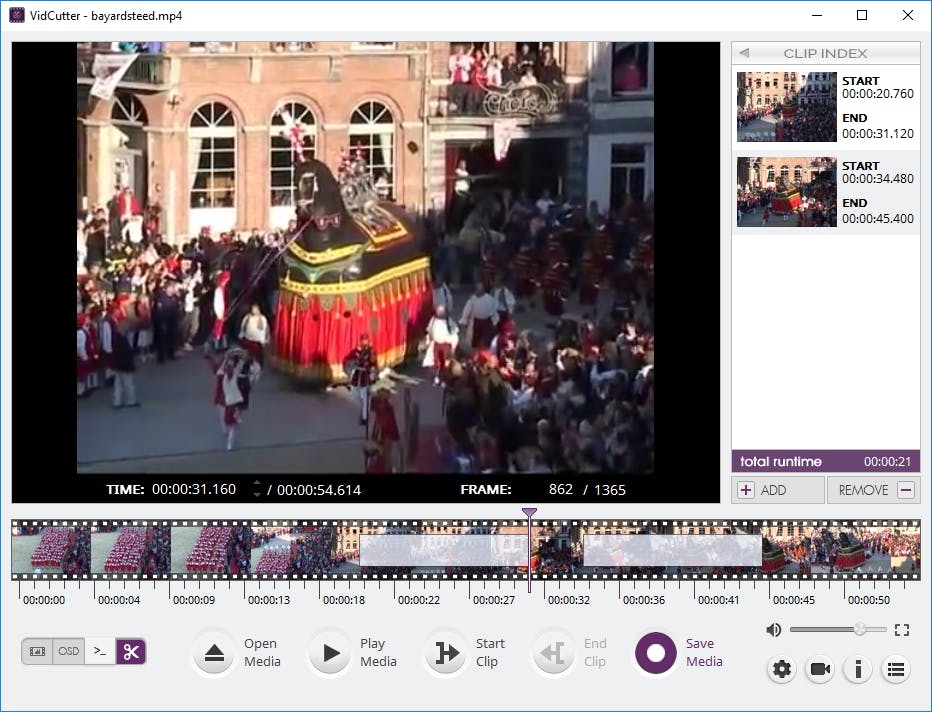932x712 pixels.
Task: Select the clip starting at 00:00:20.760
Action: [826, 107]
